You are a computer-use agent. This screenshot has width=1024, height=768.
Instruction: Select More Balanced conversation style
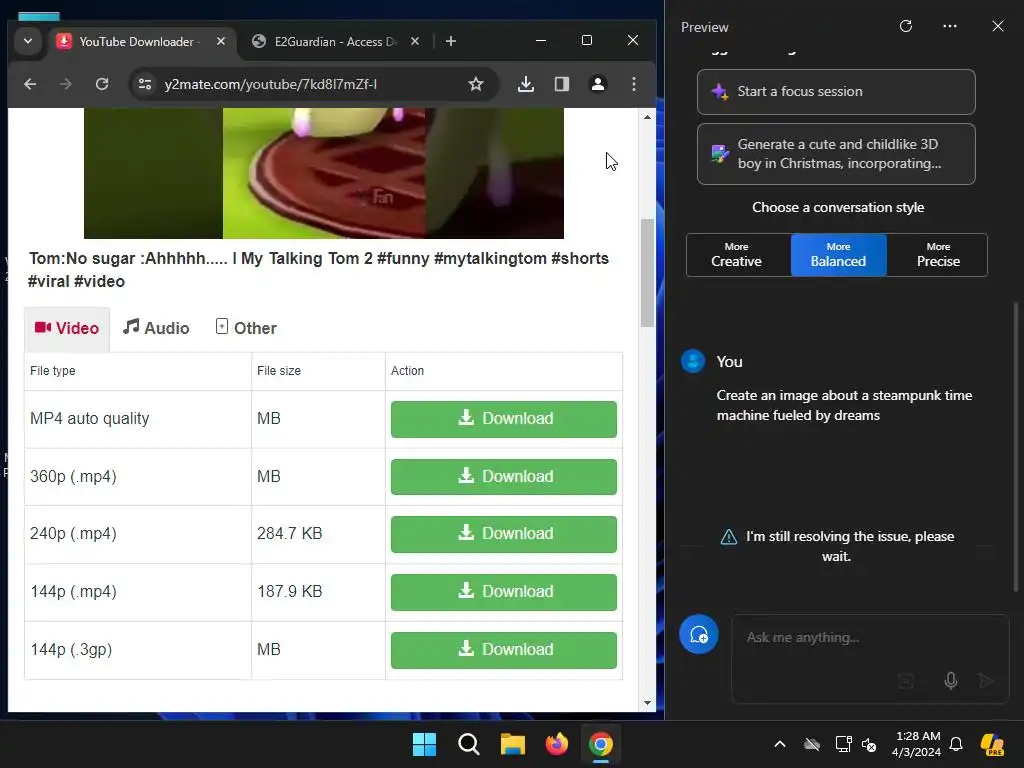pyautogui.click(x=839, y=255)
